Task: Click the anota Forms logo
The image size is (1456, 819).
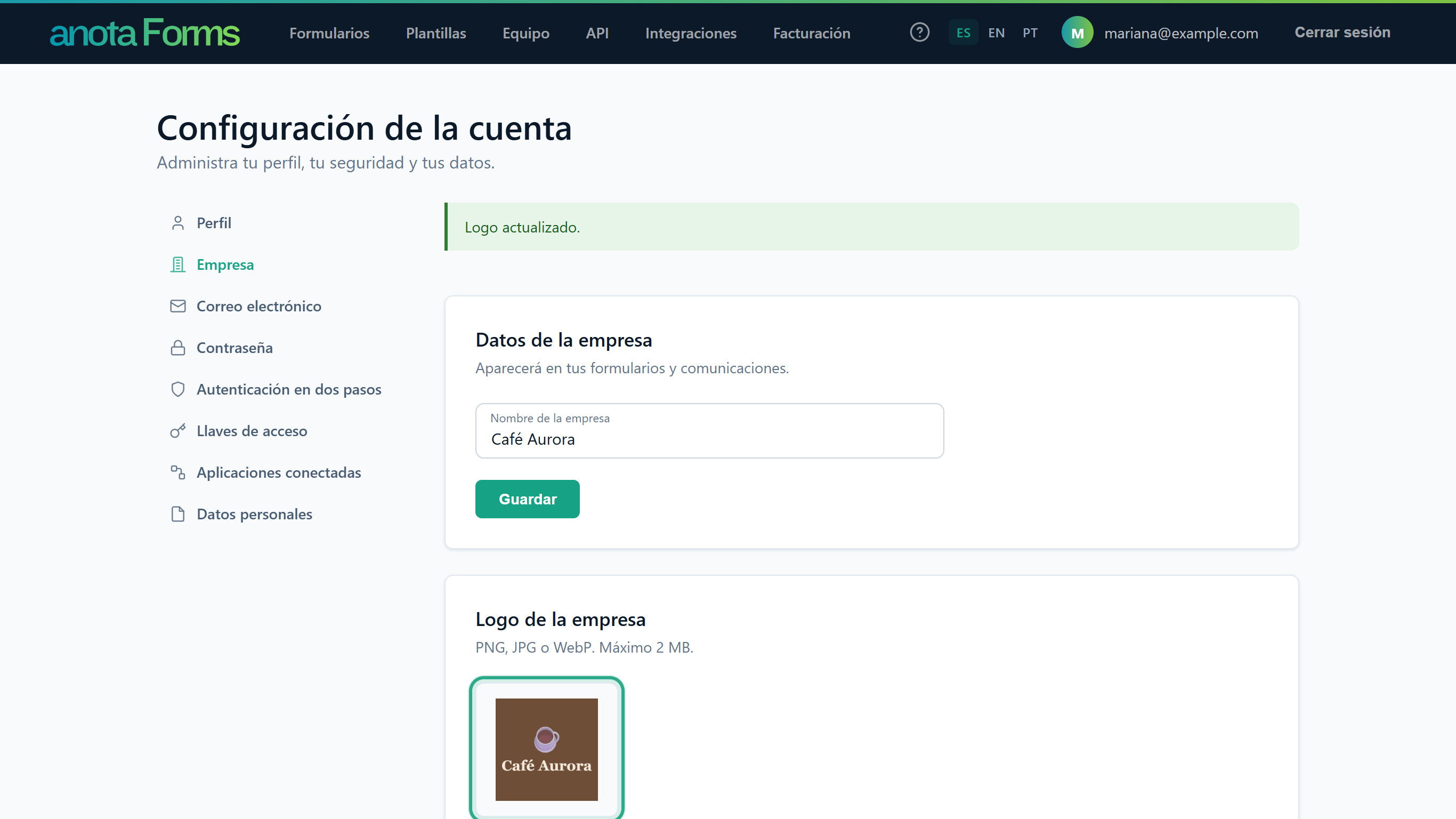Action: 145,33
